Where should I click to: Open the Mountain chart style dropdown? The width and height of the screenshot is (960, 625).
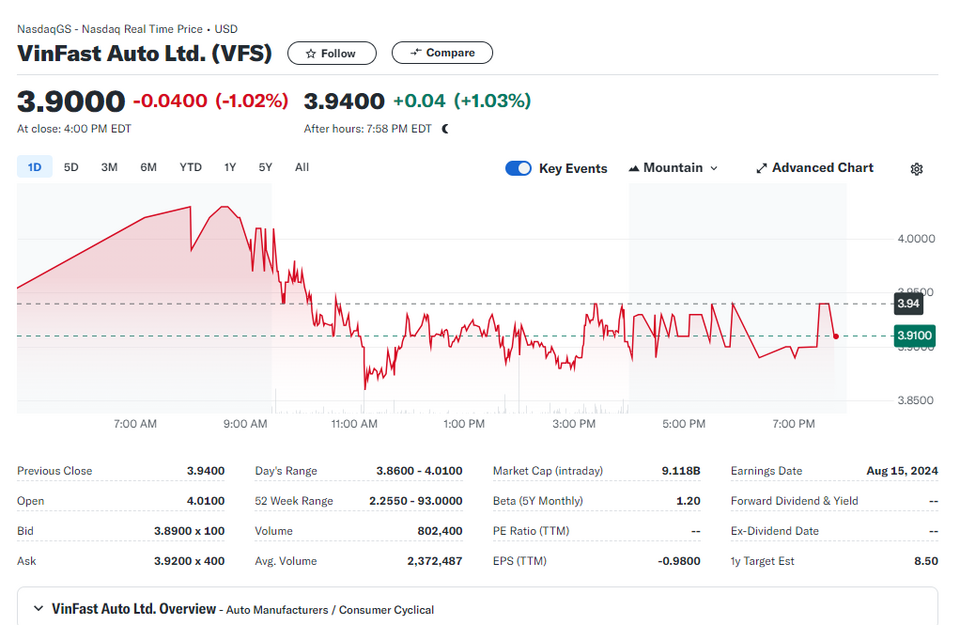(x=673, y=168)
